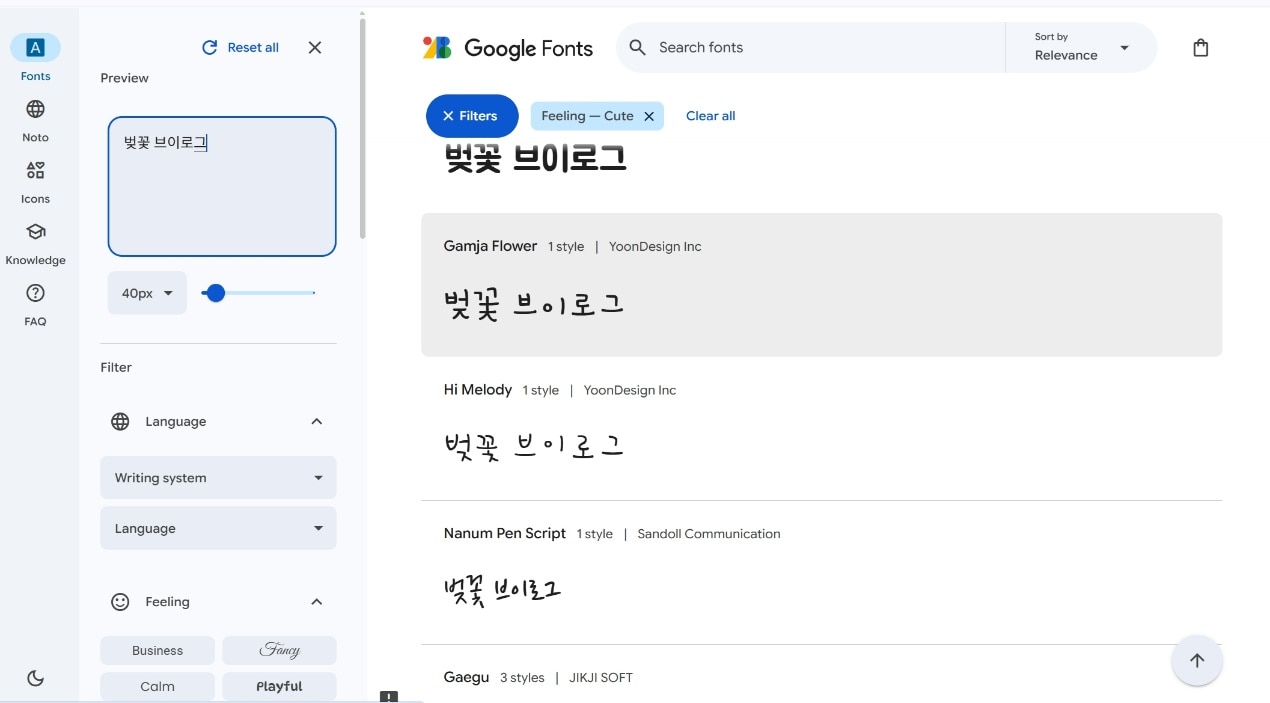Close the filters panel with X
The width and height of the screenshot is (1270, 703).
(x=315, y=47)
